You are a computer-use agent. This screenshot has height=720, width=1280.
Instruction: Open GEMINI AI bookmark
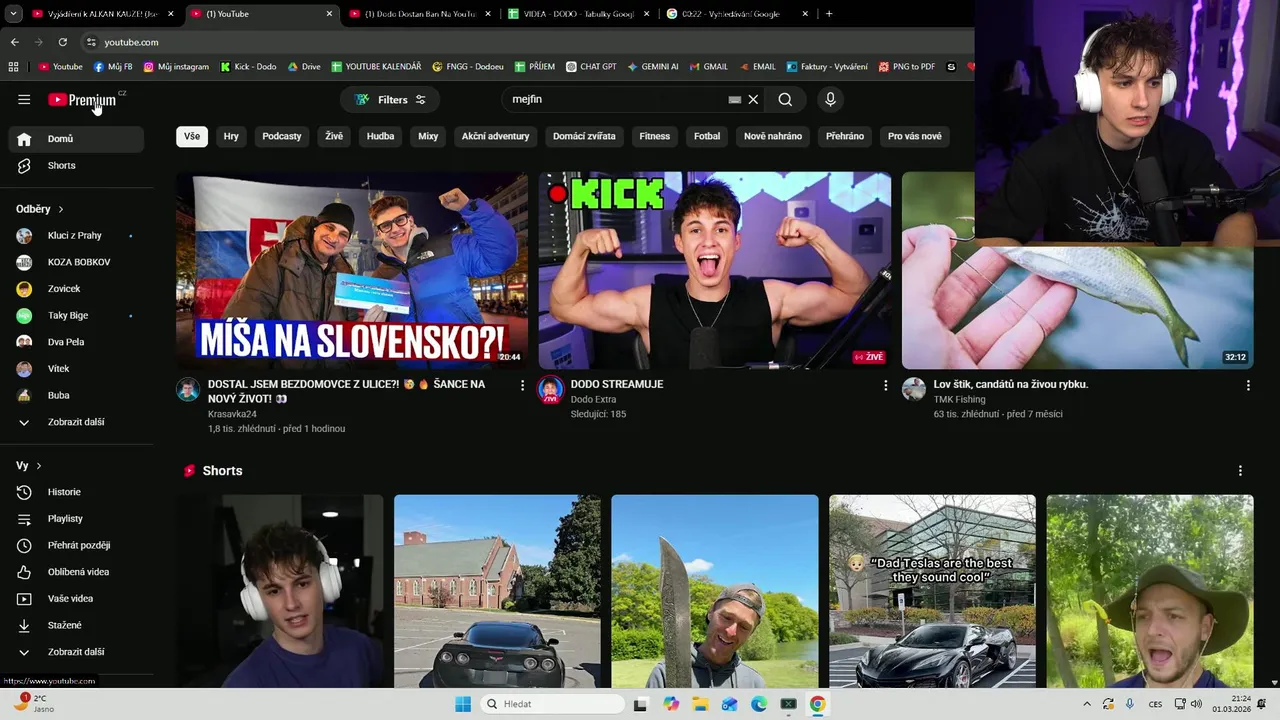pos(653,67)
